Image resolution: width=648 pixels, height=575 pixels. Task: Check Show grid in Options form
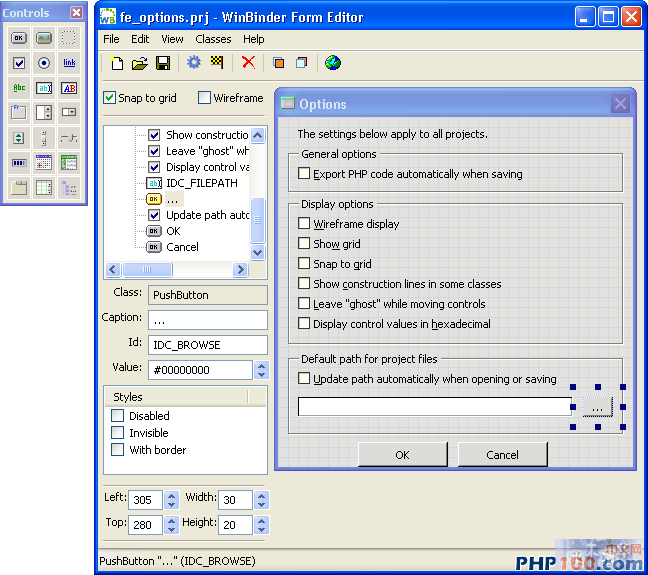[304, 243]
